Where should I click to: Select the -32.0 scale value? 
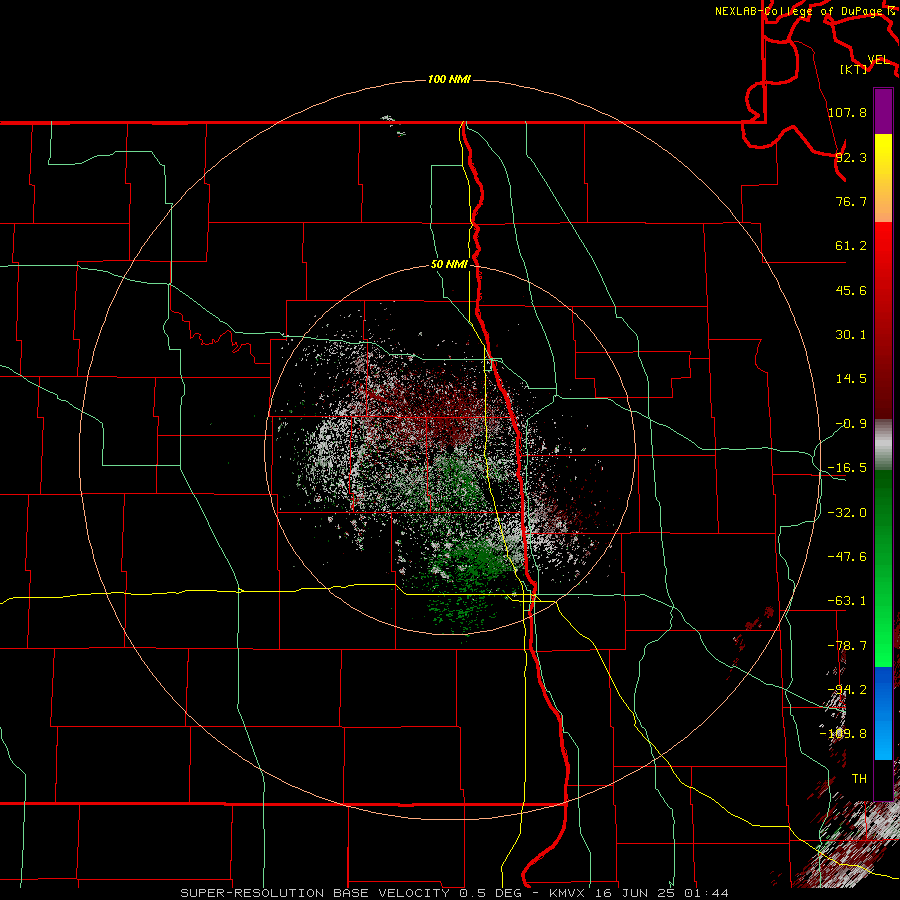coord(847,513)
